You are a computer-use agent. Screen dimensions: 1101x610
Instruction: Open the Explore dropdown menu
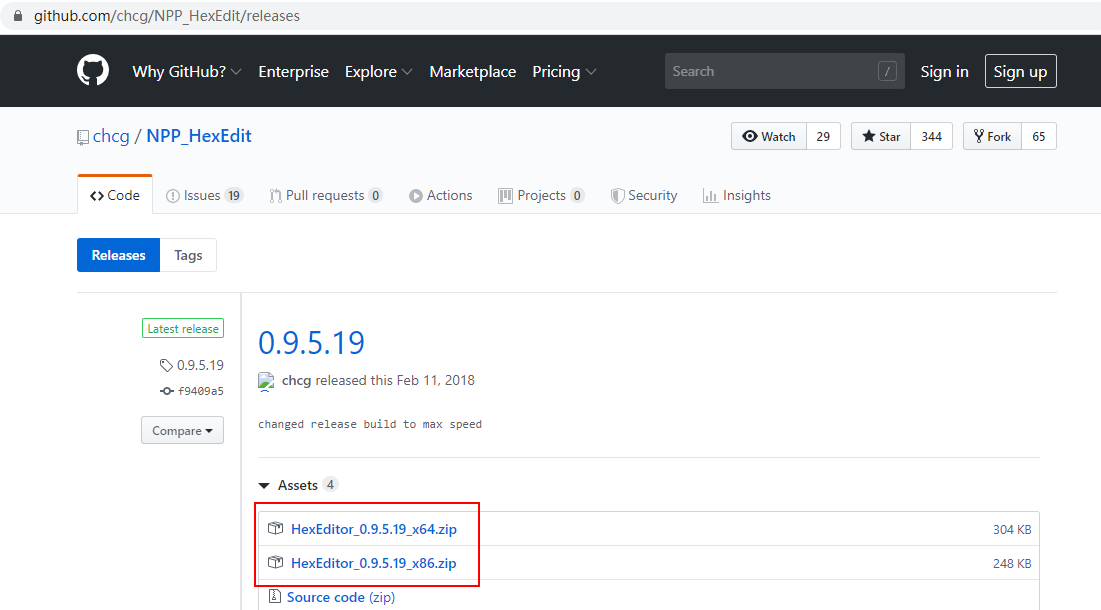click(x=378, y=72)
